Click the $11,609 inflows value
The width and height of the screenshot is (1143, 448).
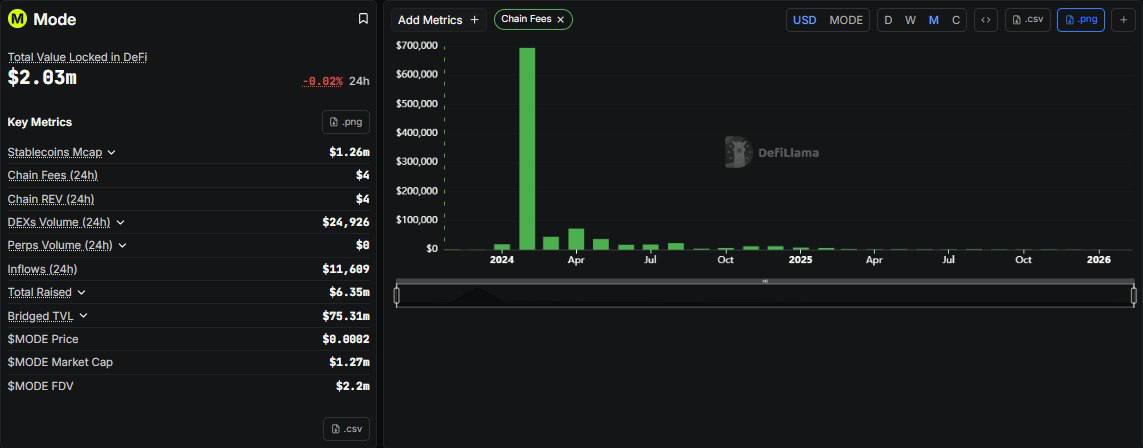[x=346, y=269]
